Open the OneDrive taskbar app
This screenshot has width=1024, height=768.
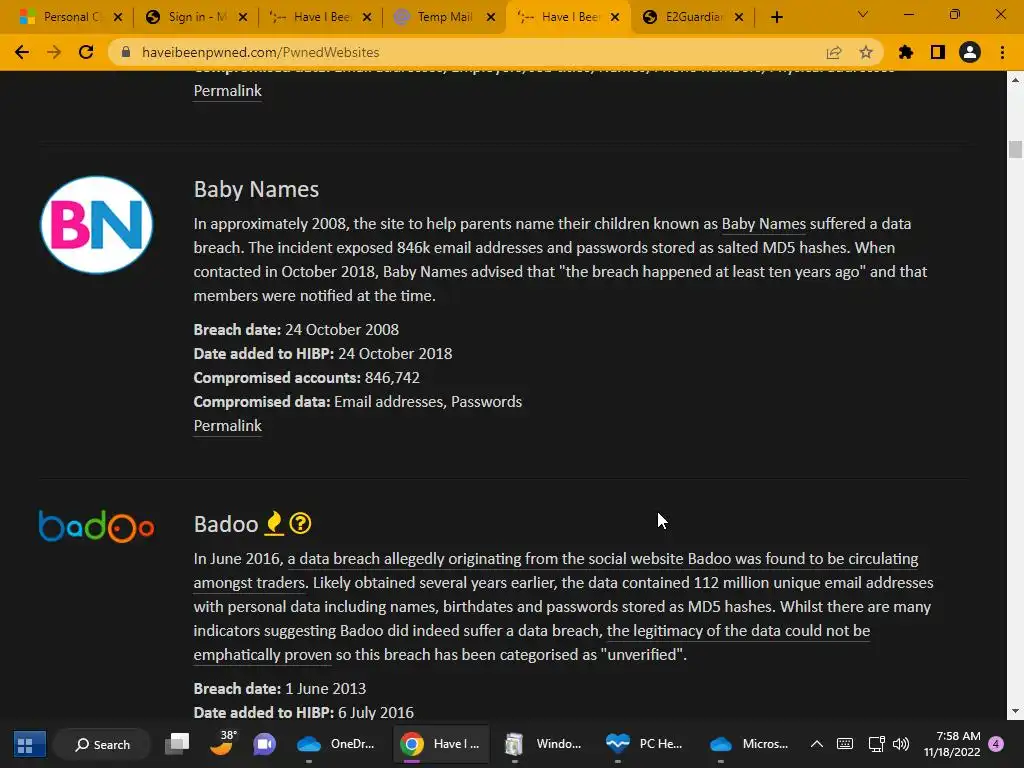click(336, 744)
